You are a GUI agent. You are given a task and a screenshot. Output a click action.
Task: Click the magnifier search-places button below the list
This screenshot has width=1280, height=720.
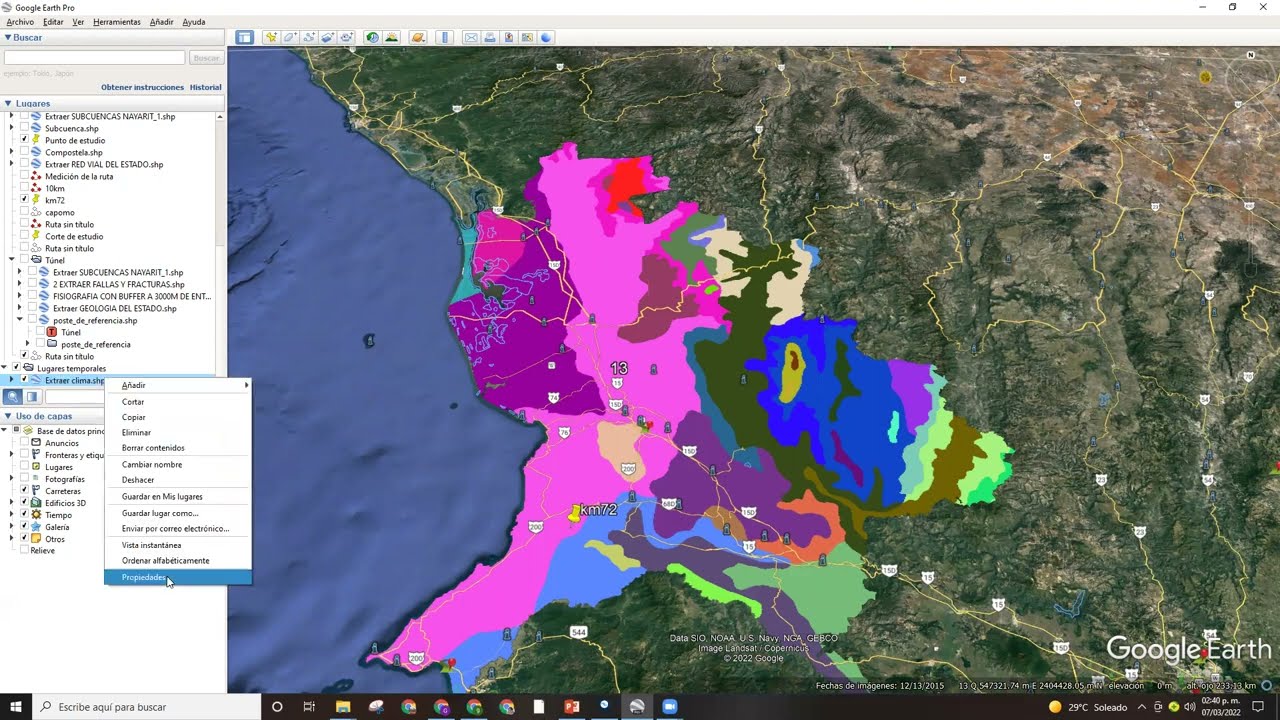13,397
